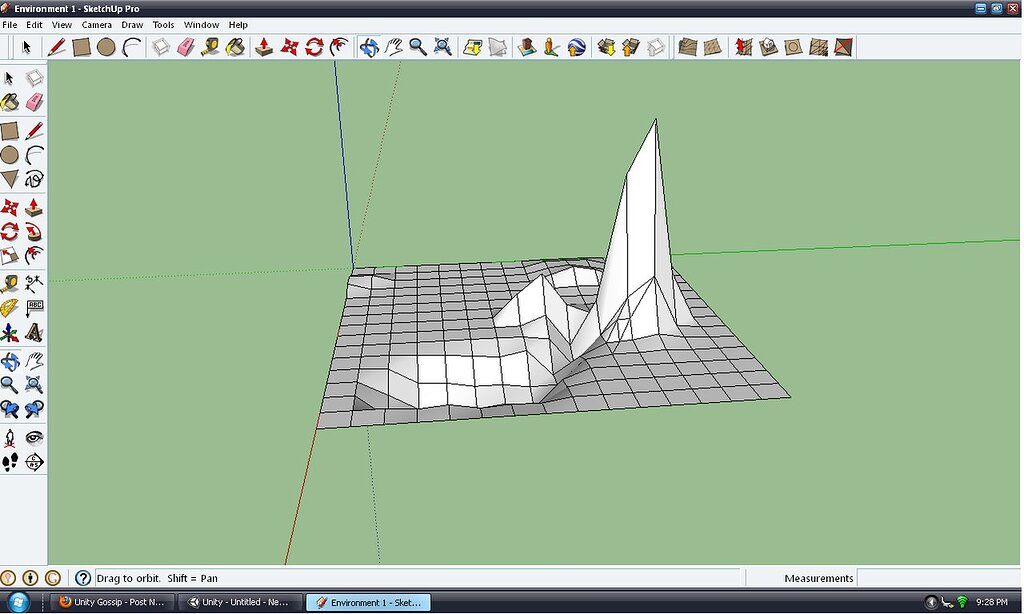The image size is (1024, 614).
Task: Click the Look Around eye tool
Action: [34, 437]
